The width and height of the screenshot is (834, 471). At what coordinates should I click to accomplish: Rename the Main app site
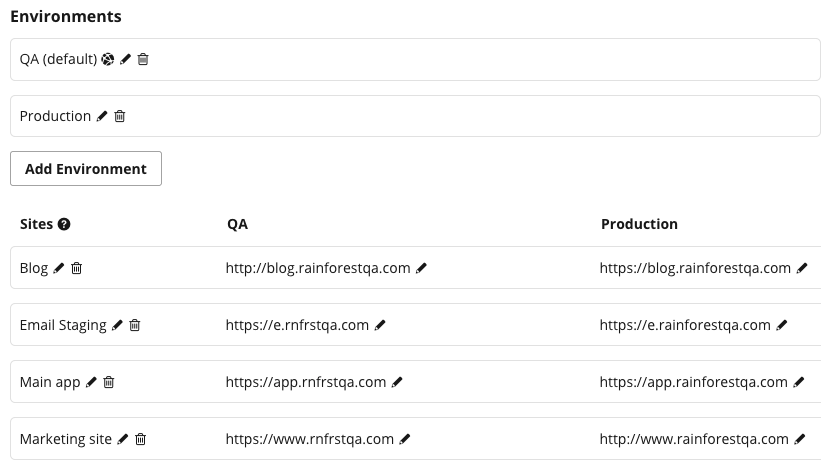[91, 382]
